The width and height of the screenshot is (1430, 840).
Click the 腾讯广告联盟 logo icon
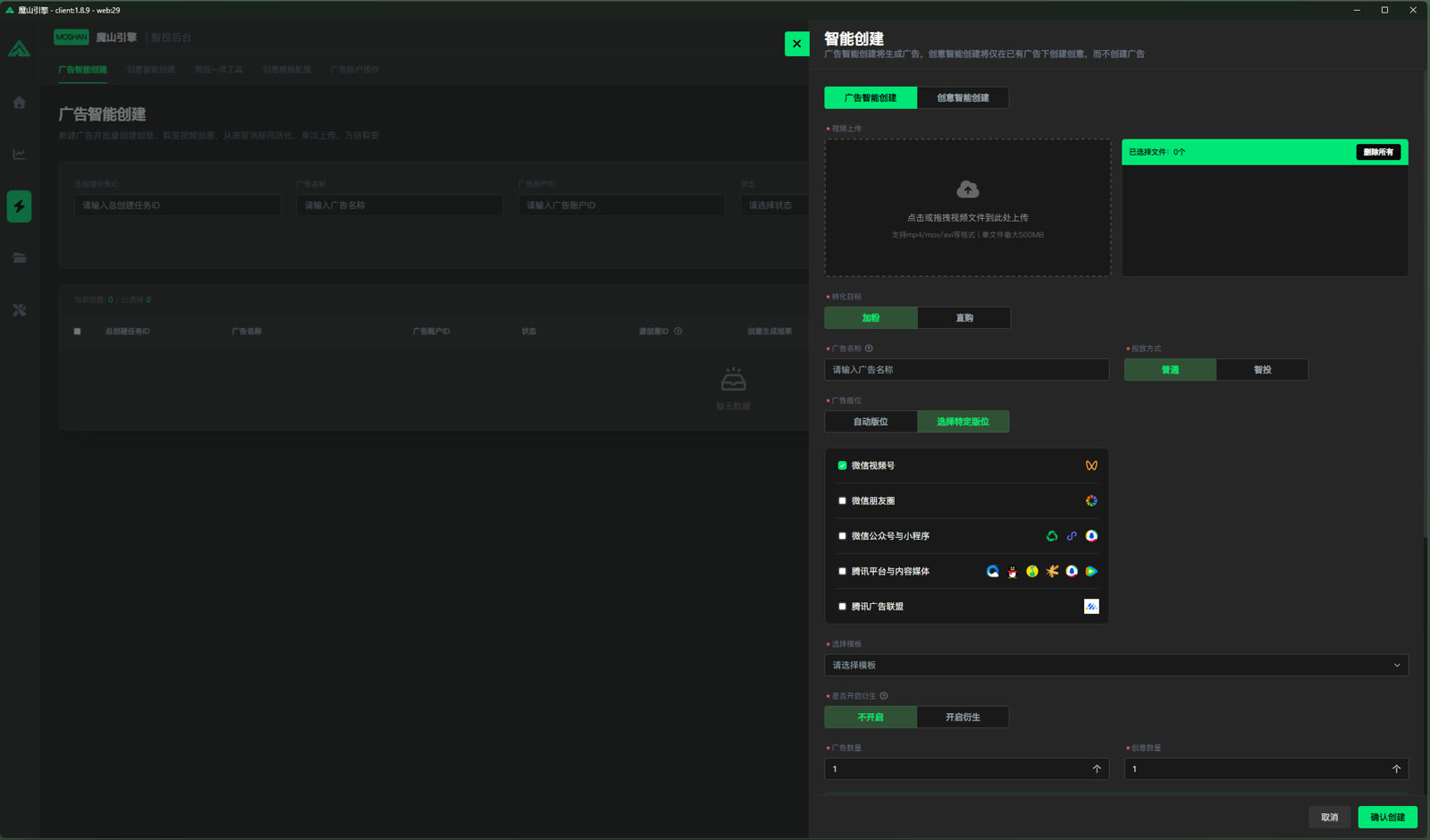(1091, 607)
